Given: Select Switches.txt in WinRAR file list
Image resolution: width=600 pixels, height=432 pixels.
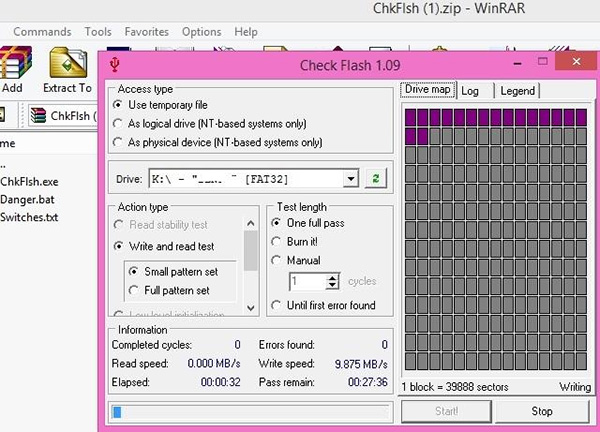Looking at the screenshot, I should point(29,217).
